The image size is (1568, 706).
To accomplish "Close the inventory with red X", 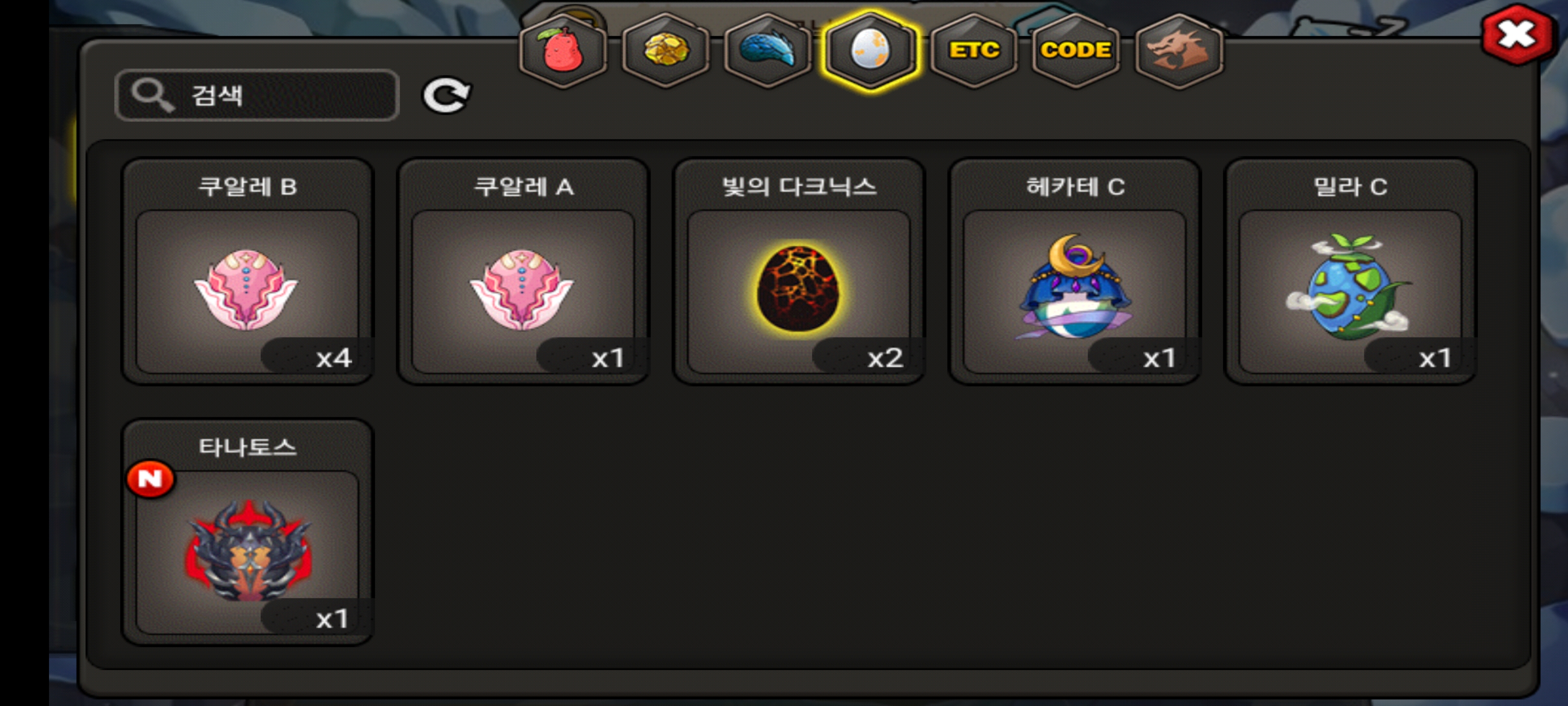I will click(1516, 35).
